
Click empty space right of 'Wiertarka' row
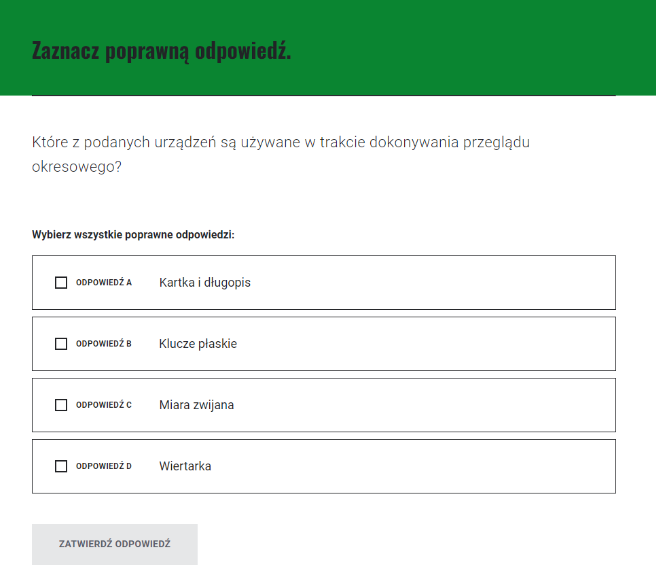[x=420, y=466]
